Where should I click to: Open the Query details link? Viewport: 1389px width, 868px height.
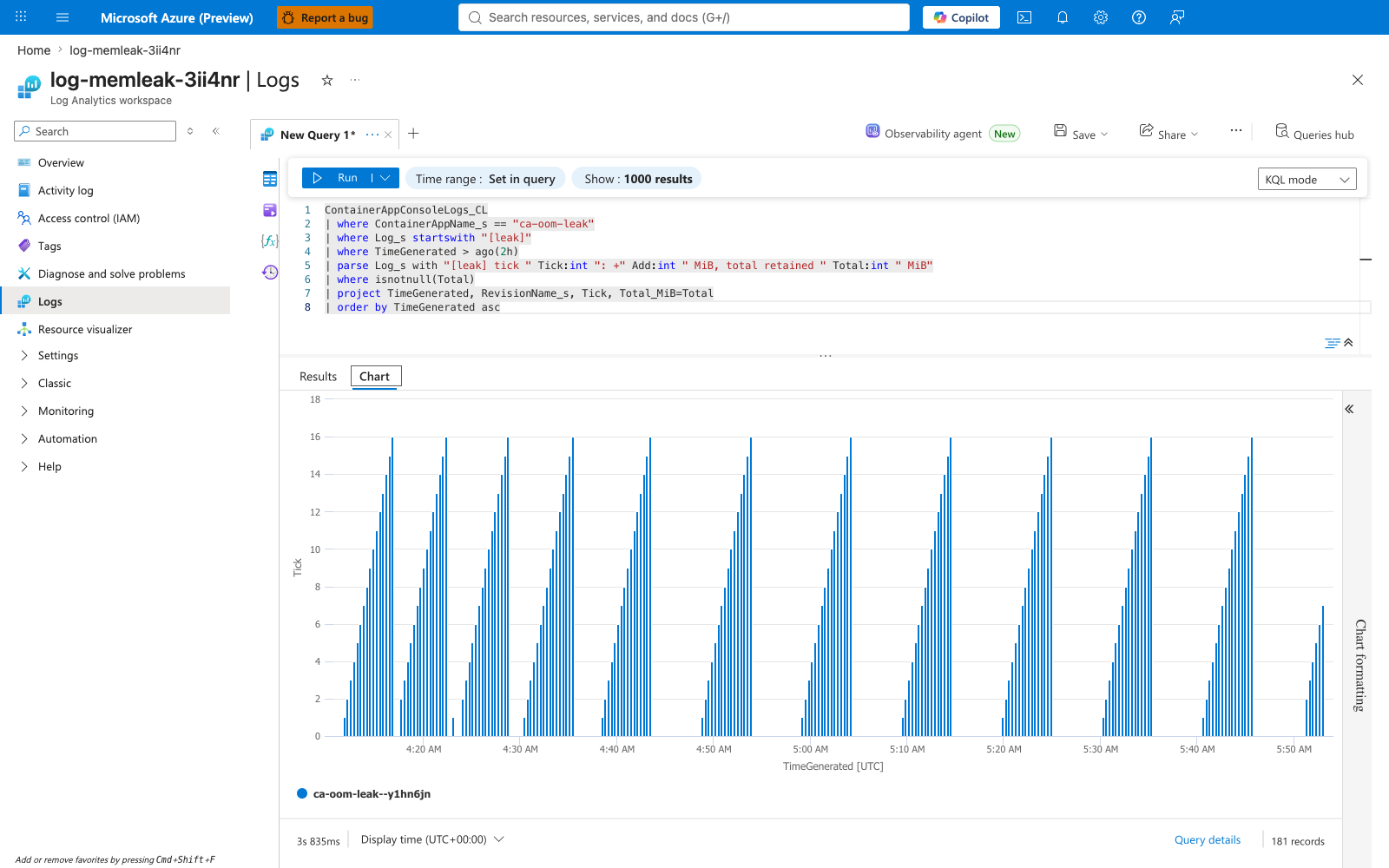[x=1208, y=840]
